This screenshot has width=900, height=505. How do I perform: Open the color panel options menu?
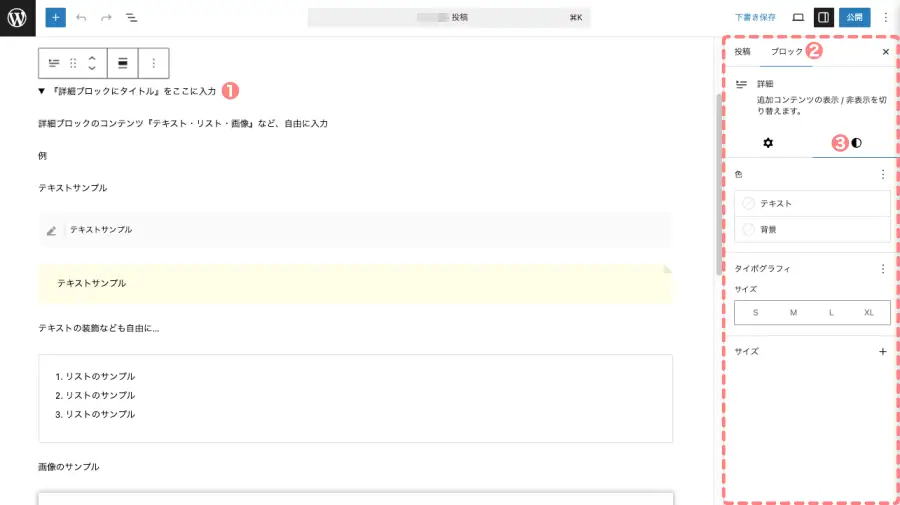pyautogui.click(x=882, y=174)
